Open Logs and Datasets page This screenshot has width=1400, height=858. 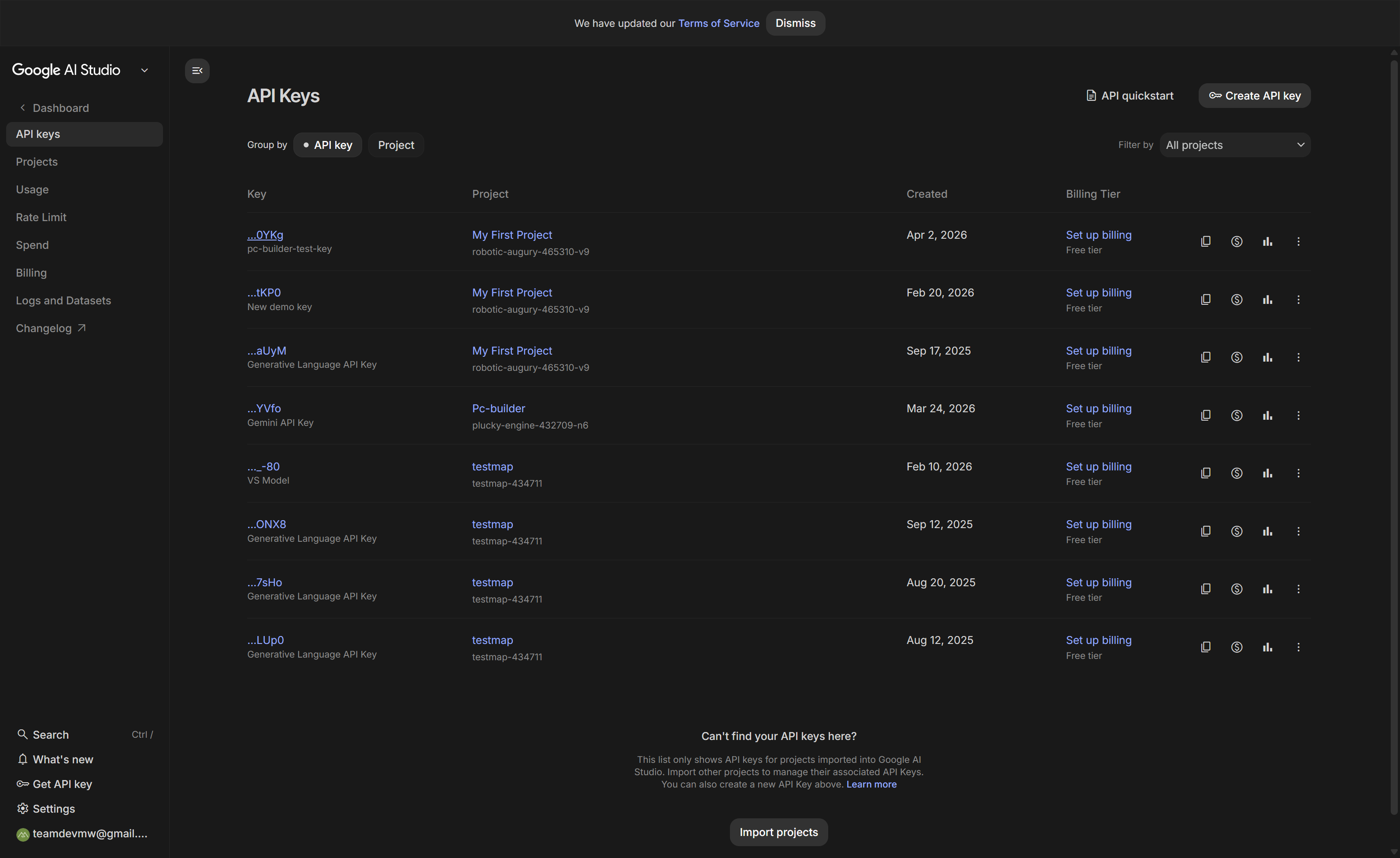coord(84,300)
